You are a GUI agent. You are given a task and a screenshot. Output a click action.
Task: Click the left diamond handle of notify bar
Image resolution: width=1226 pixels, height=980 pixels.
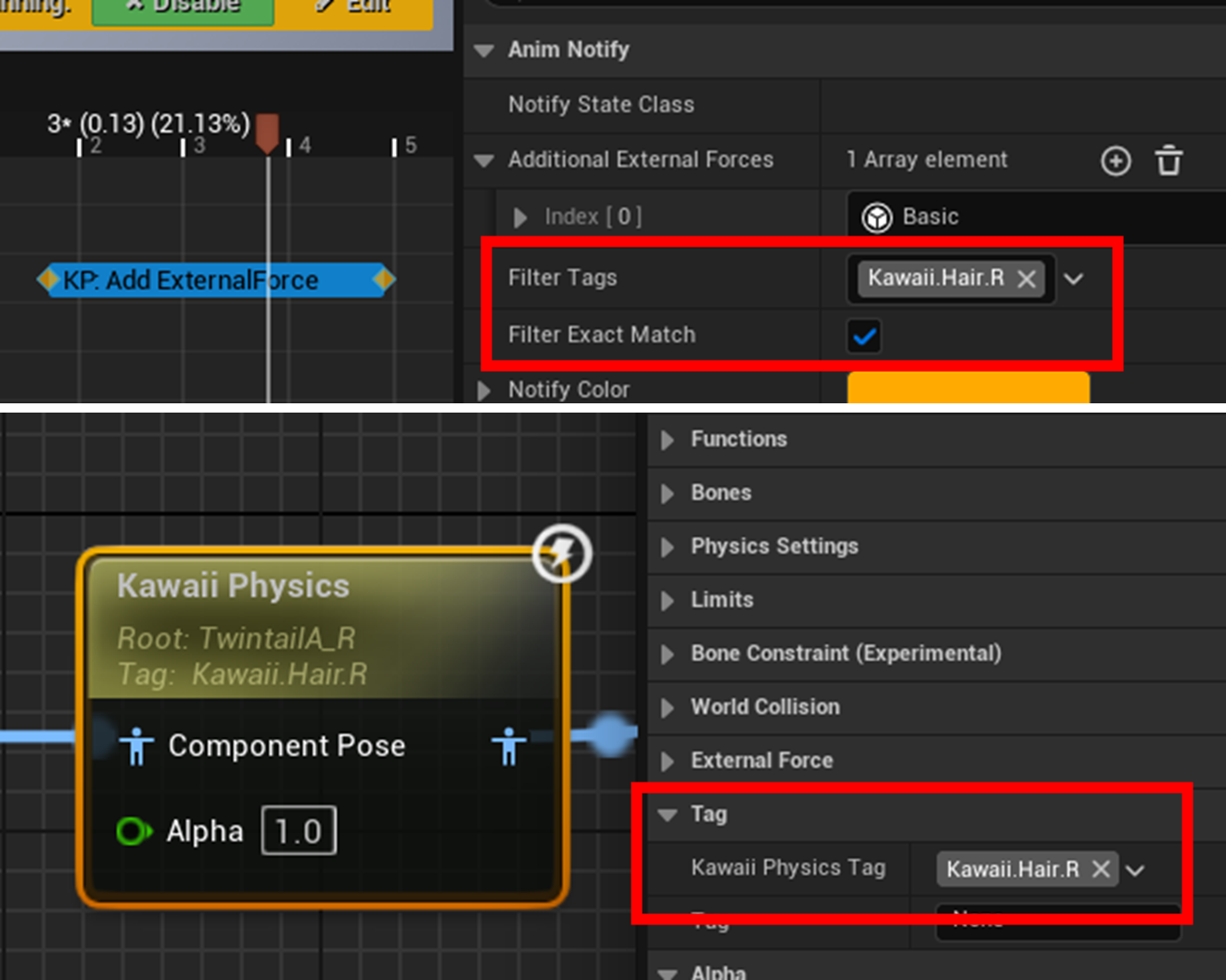48,279
